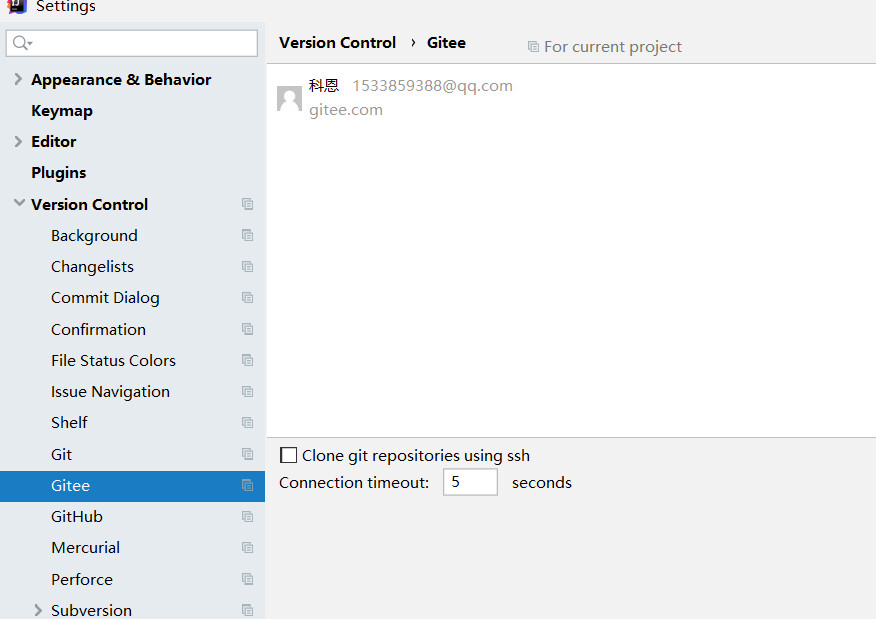
Task: Click the project-level icon next to Changelists
Action: (247, 266)
